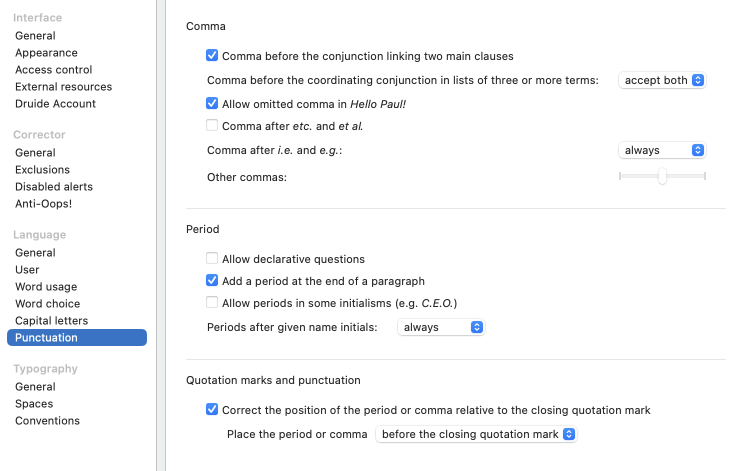The height and width of the screenshot is (471, 740).
Task: Open Periods after given name initials dropdown
Action: point(441,327)
